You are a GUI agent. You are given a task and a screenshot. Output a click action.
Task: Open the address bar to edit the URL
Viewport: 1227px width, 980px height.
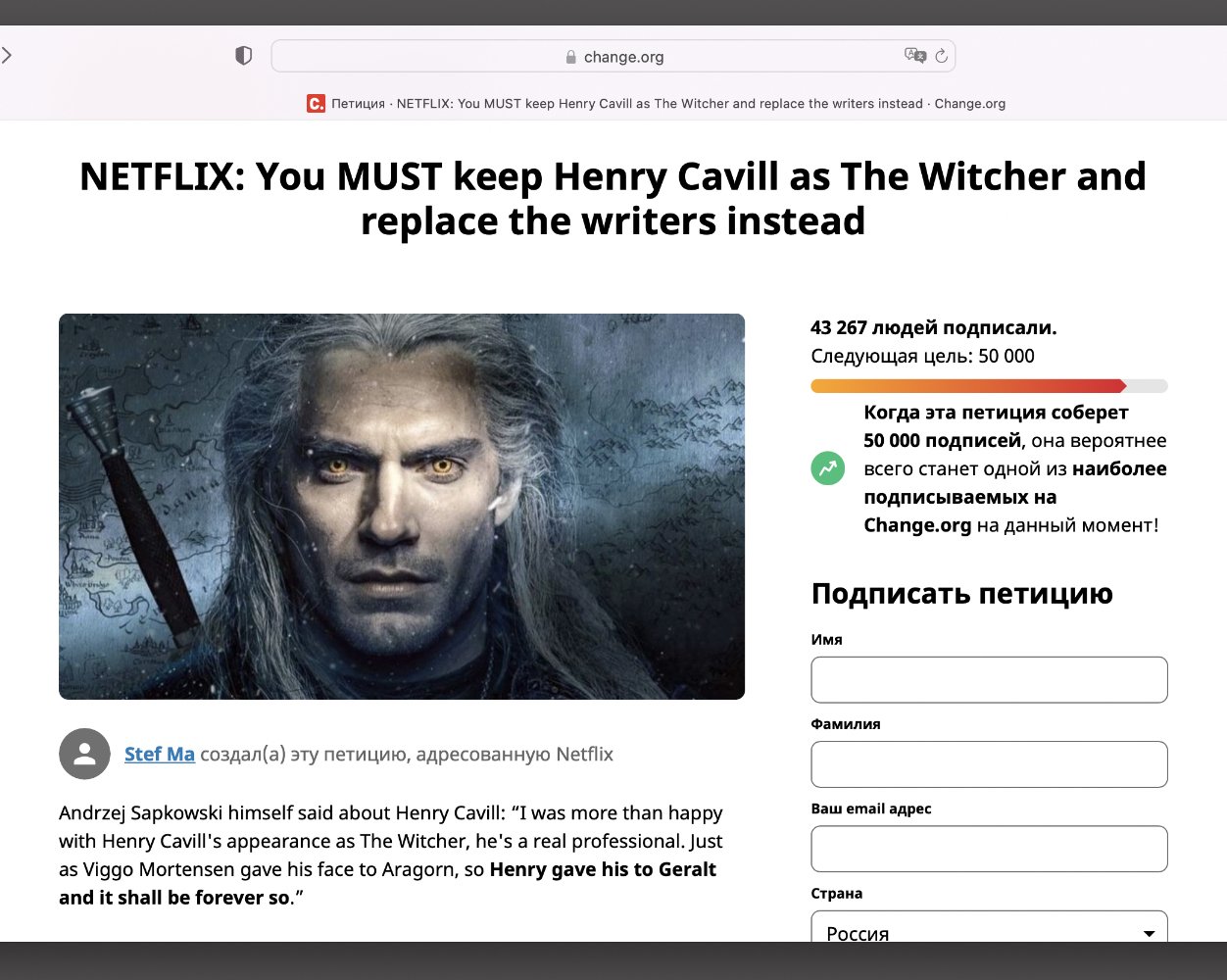coord(686,56)
